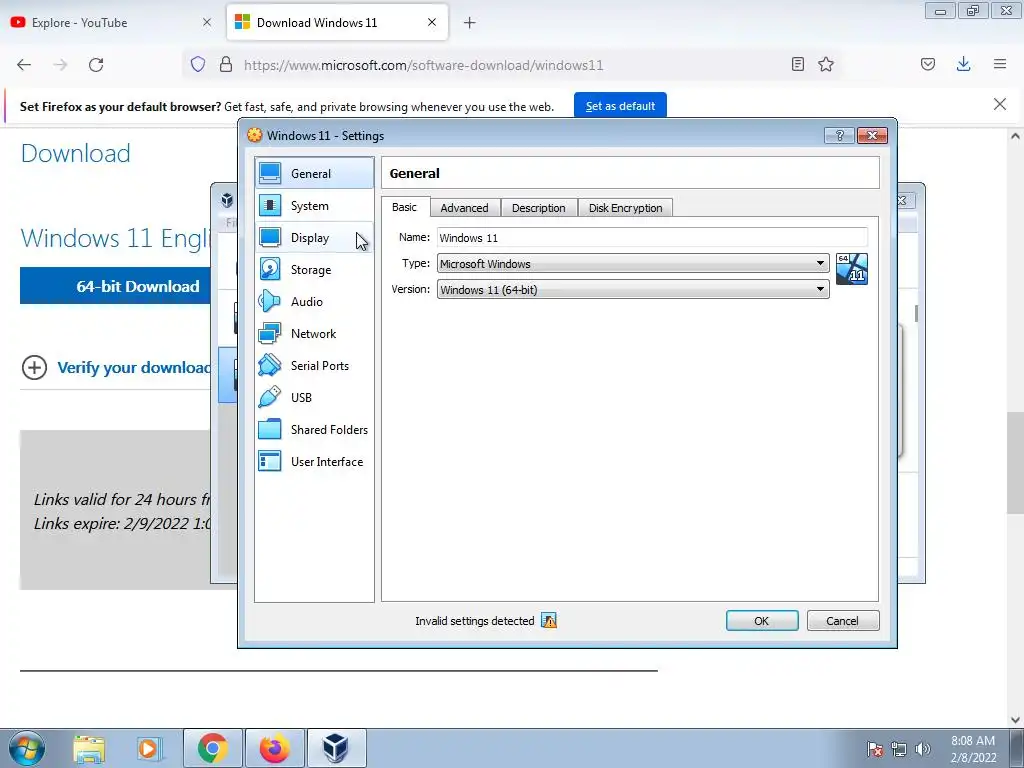Click the tracking protection shield icon

[198, 64]
